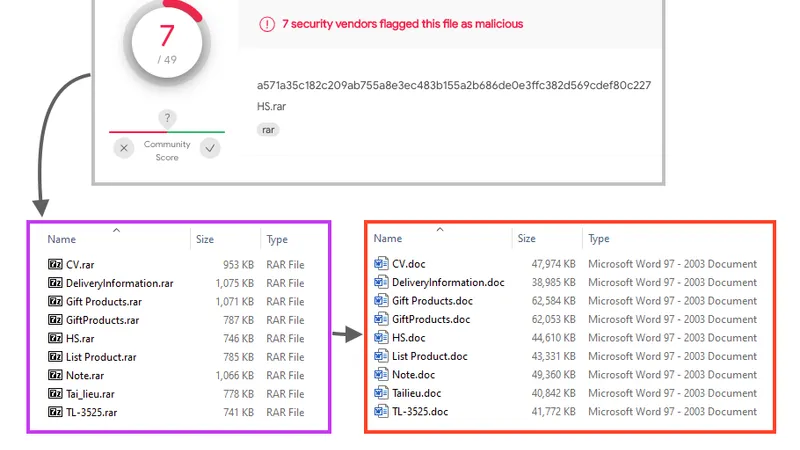Screen dimensions: 800x450
Task: Click the DeliveryInformation.doc Word icon
Action: 381,282
